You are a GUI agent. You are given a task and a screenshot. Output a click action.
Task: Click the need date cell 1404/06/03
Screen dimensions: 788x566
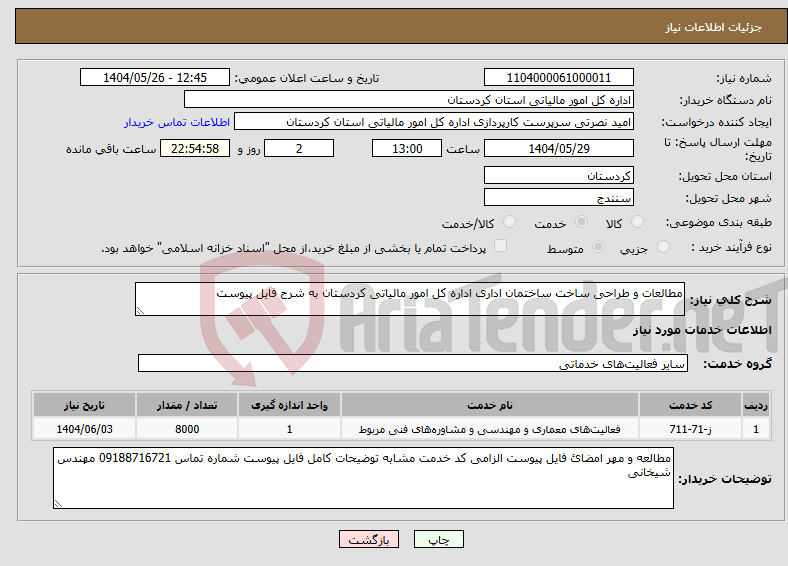pyautogui.click(x=84, y=429)
